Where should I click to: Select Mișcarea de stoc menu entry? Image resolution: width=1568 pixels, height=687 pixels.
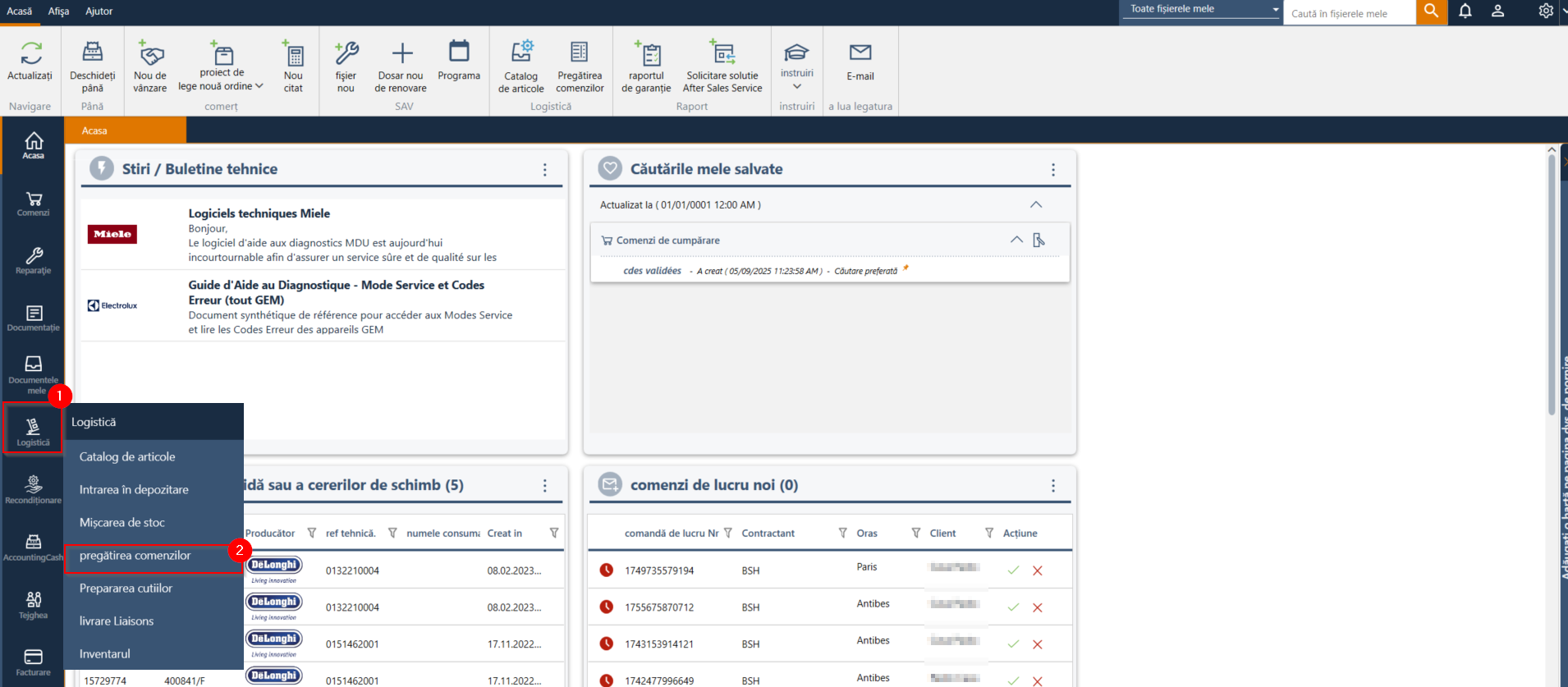pos(154,522)
